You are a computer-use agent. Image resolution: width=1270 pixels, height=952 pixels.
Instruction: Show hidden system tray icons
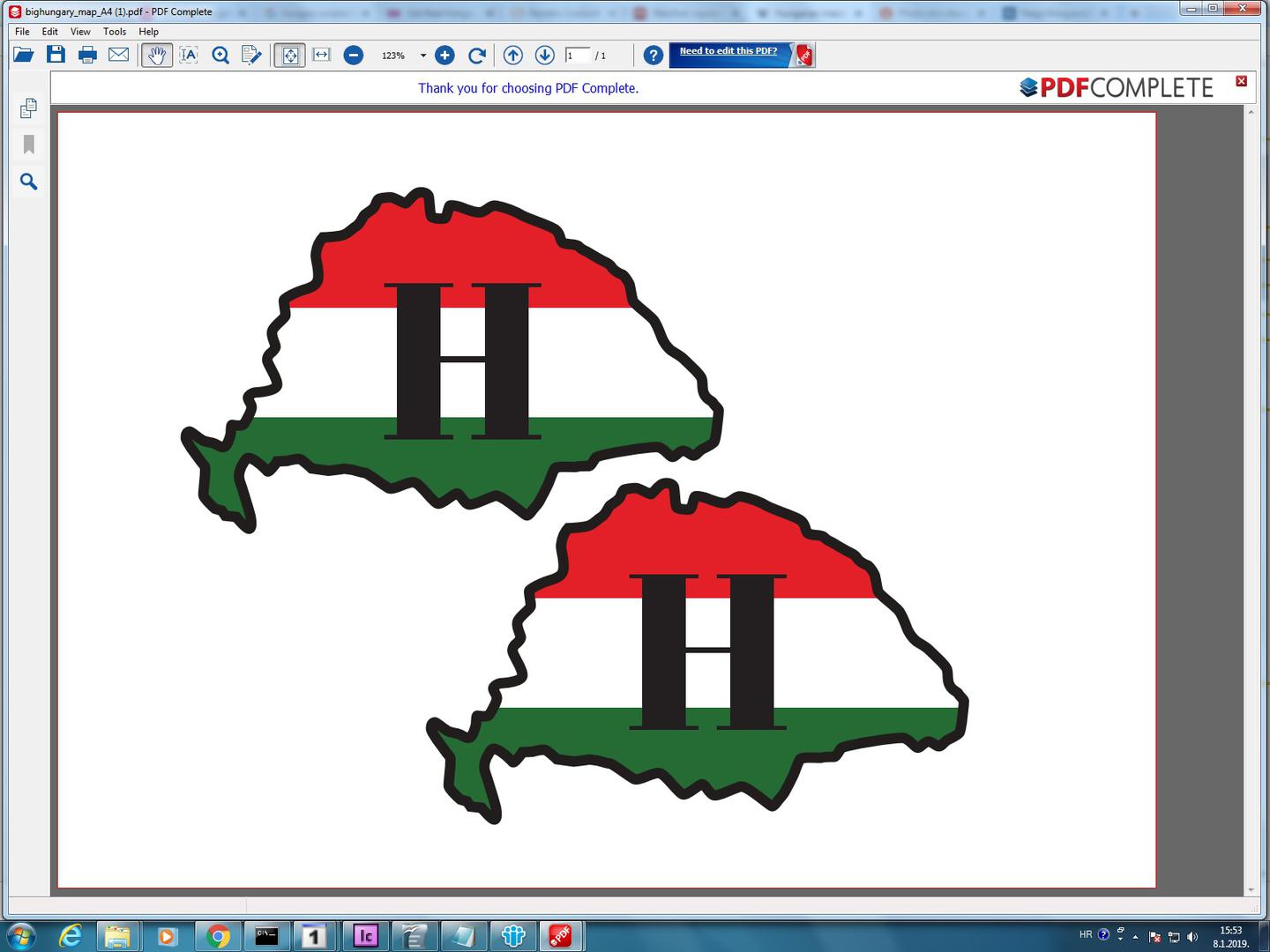click(x=1135, y=936)
